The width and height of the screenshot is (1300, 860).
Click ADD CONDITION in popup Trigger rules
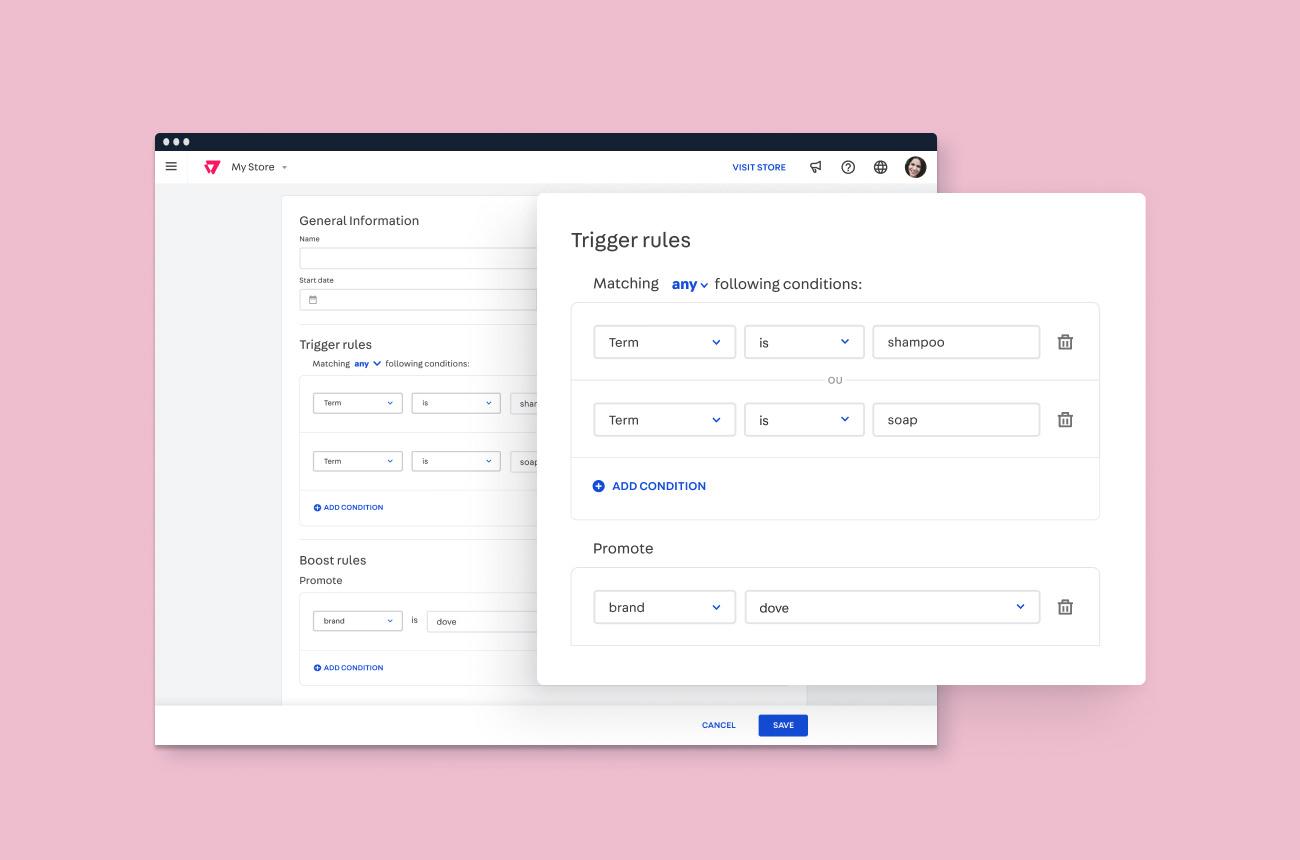(649, 486)
